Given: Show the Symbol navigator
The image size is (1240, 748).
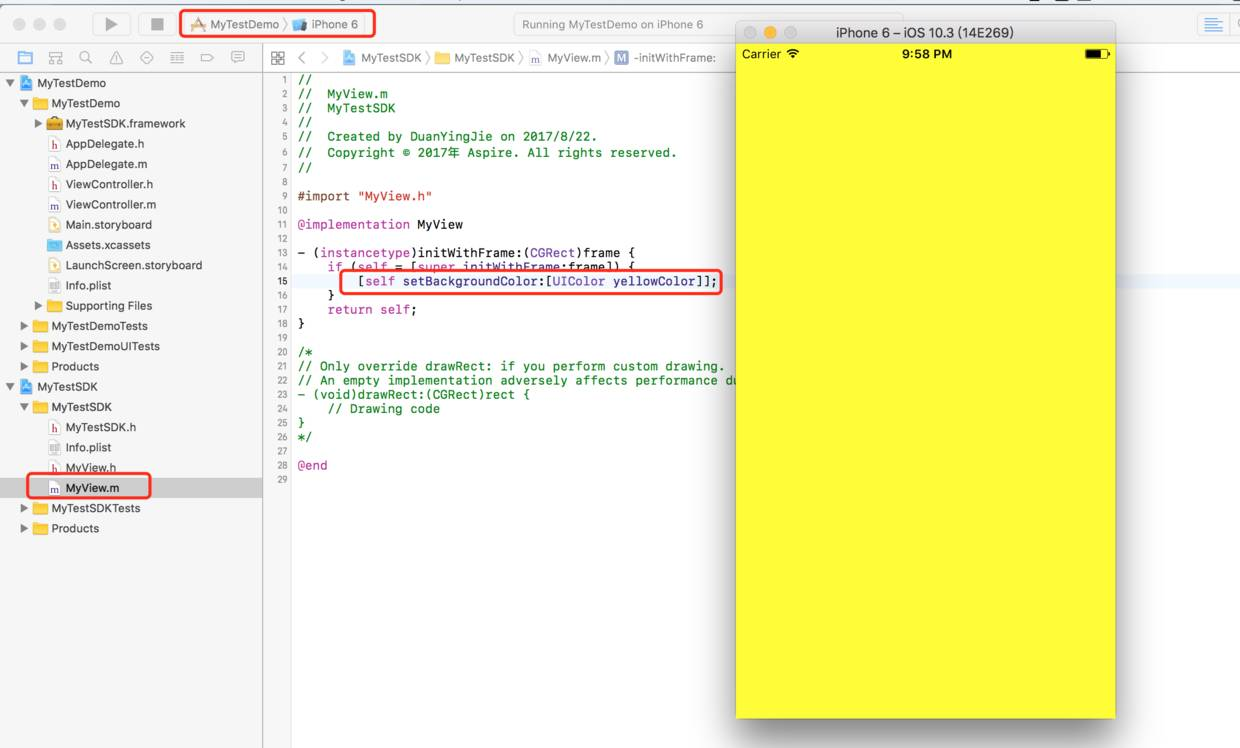Looking at the screenshot, I should click(x=55, y=58).
